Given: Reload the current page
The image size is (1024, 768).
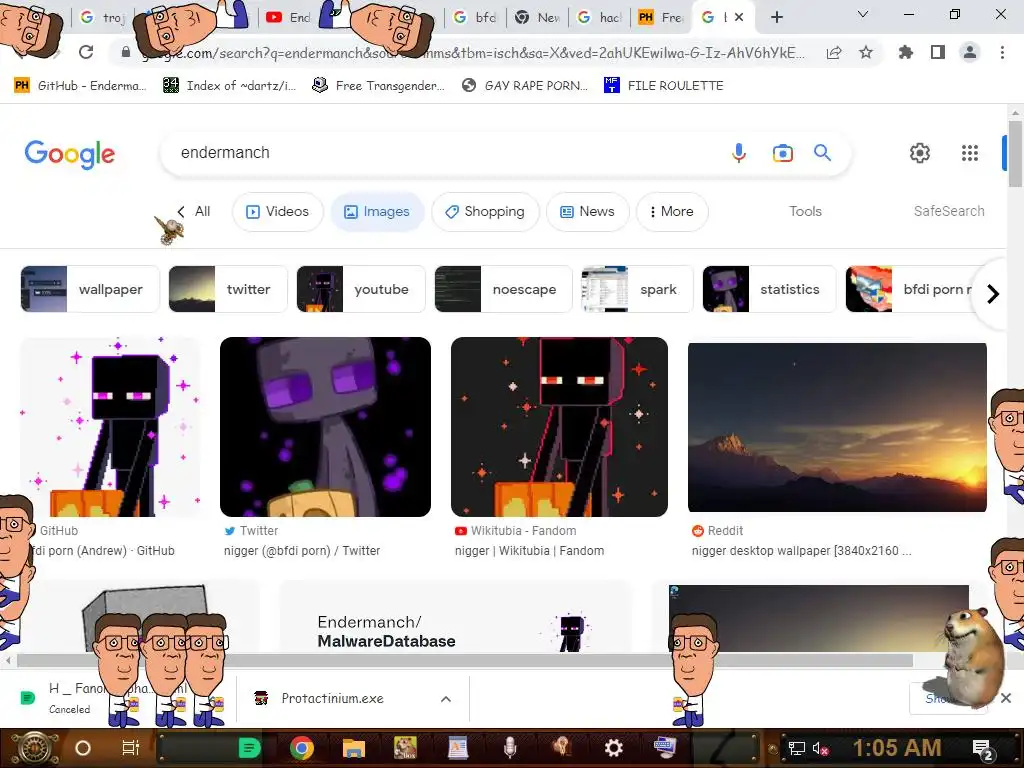Looking at the screenshot, I should coord(86,52).
